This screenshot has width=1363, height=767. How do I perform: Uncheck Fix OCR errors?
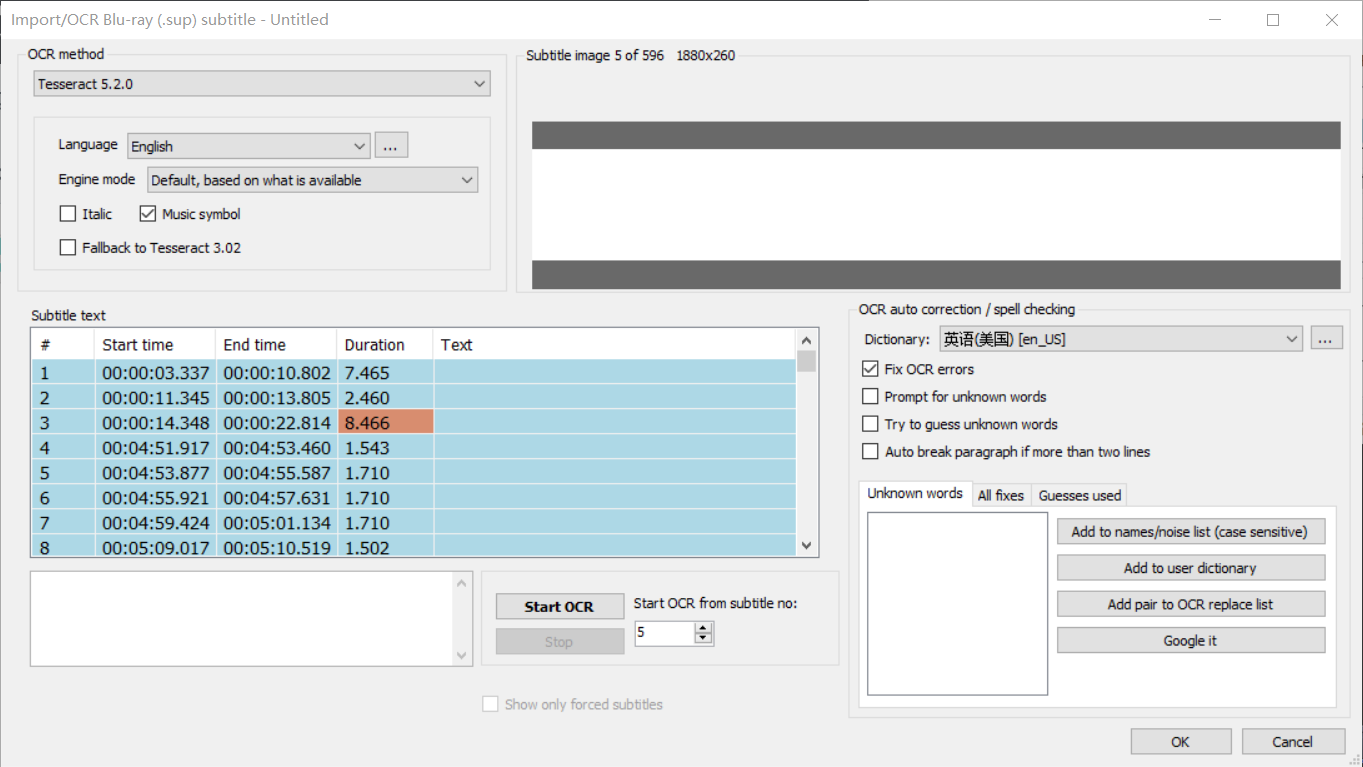click(x=870, y=368)
